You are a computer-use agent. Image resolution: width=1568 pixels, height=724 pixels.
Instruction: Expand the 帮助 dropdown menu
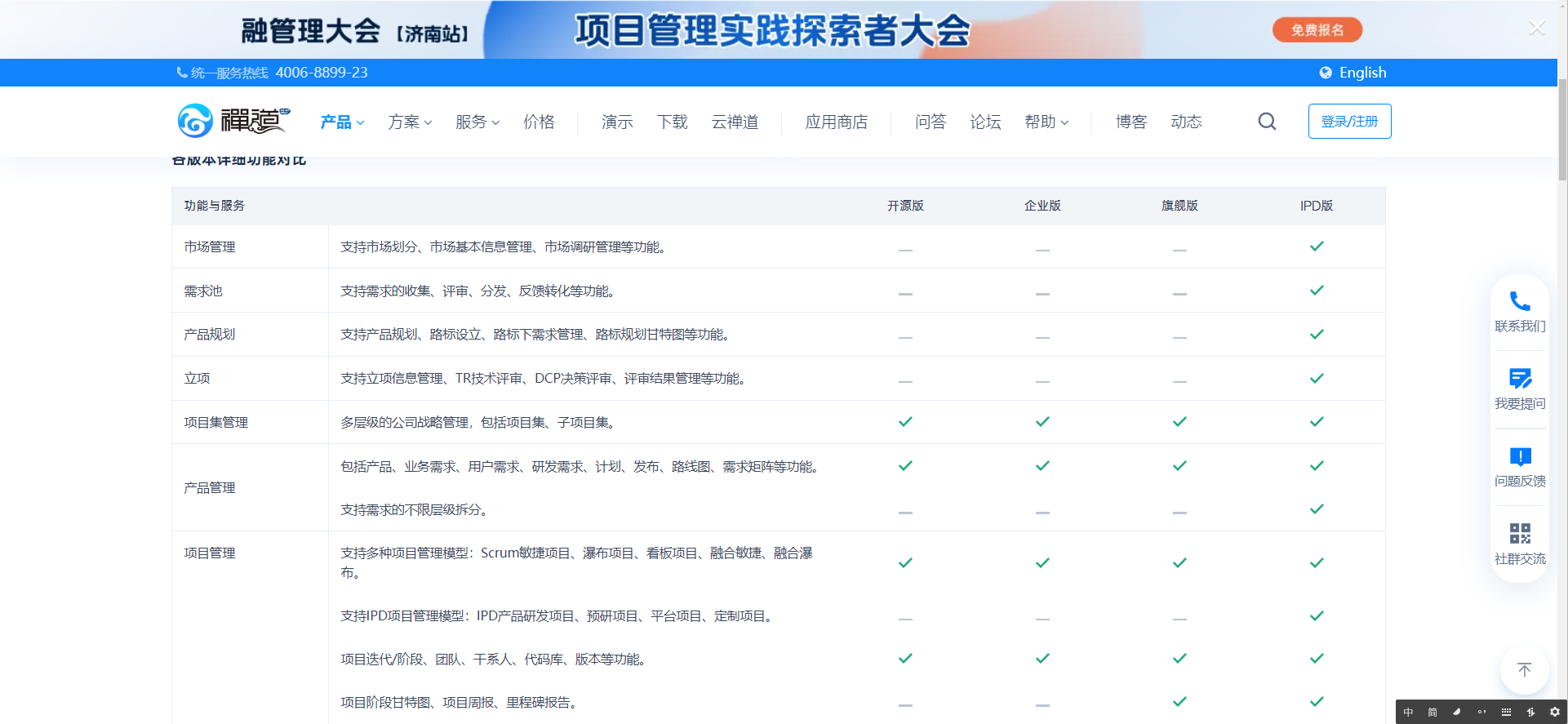click(1046, 122)
